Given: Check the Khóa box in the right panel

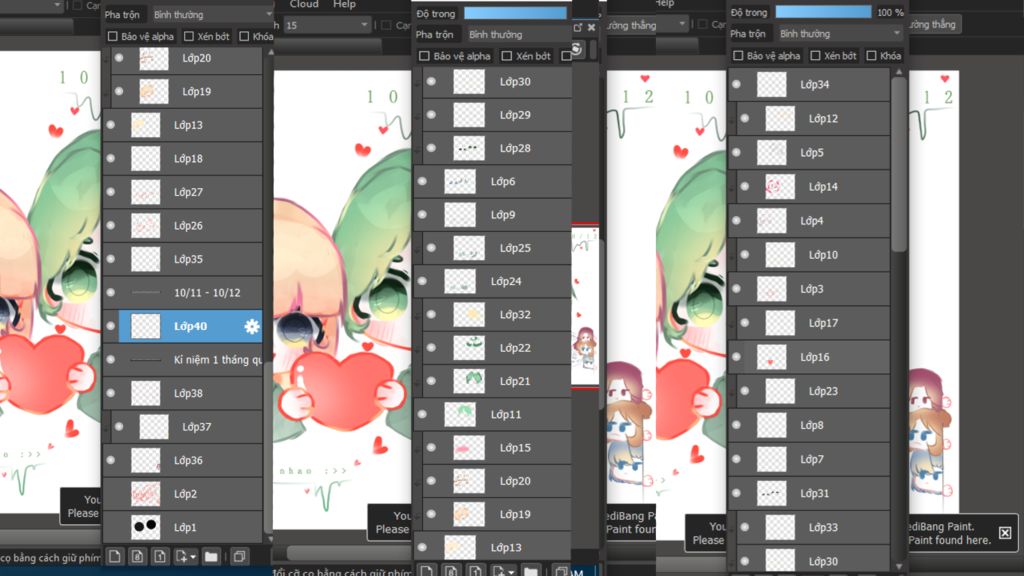Looking at the screenshot, I should tap(871, 56).
